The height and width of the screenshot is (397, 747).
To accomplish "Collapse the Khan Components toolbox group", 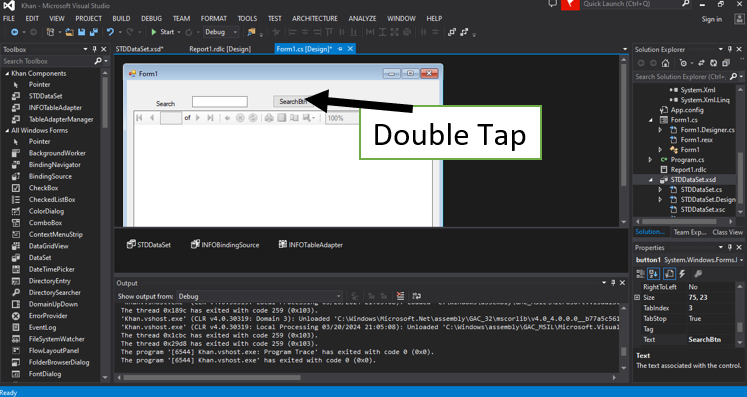I will pyautogui.click(x=7, y=73).
